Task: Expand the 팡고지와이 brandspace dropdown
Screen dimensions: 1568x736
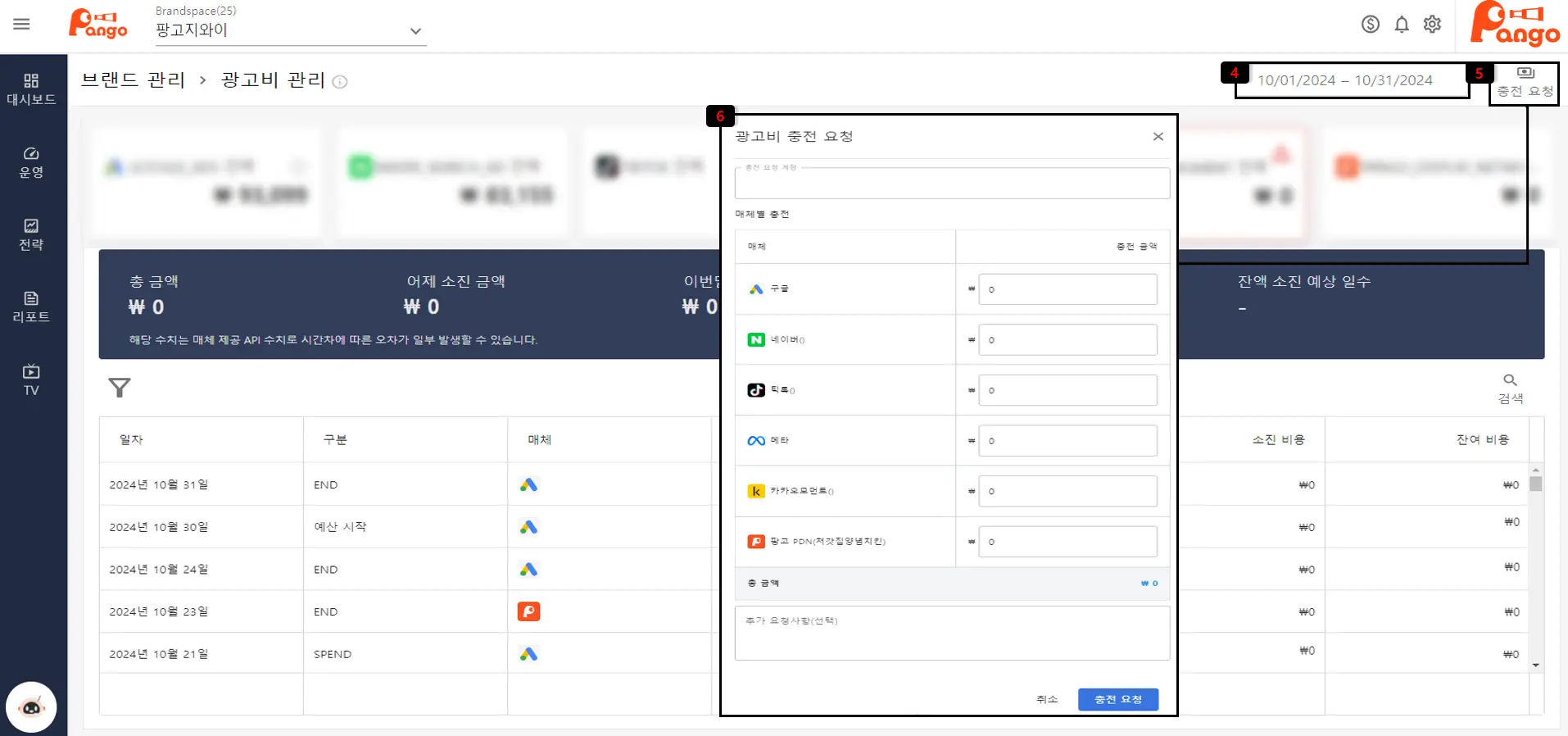Action: point(415,31)
